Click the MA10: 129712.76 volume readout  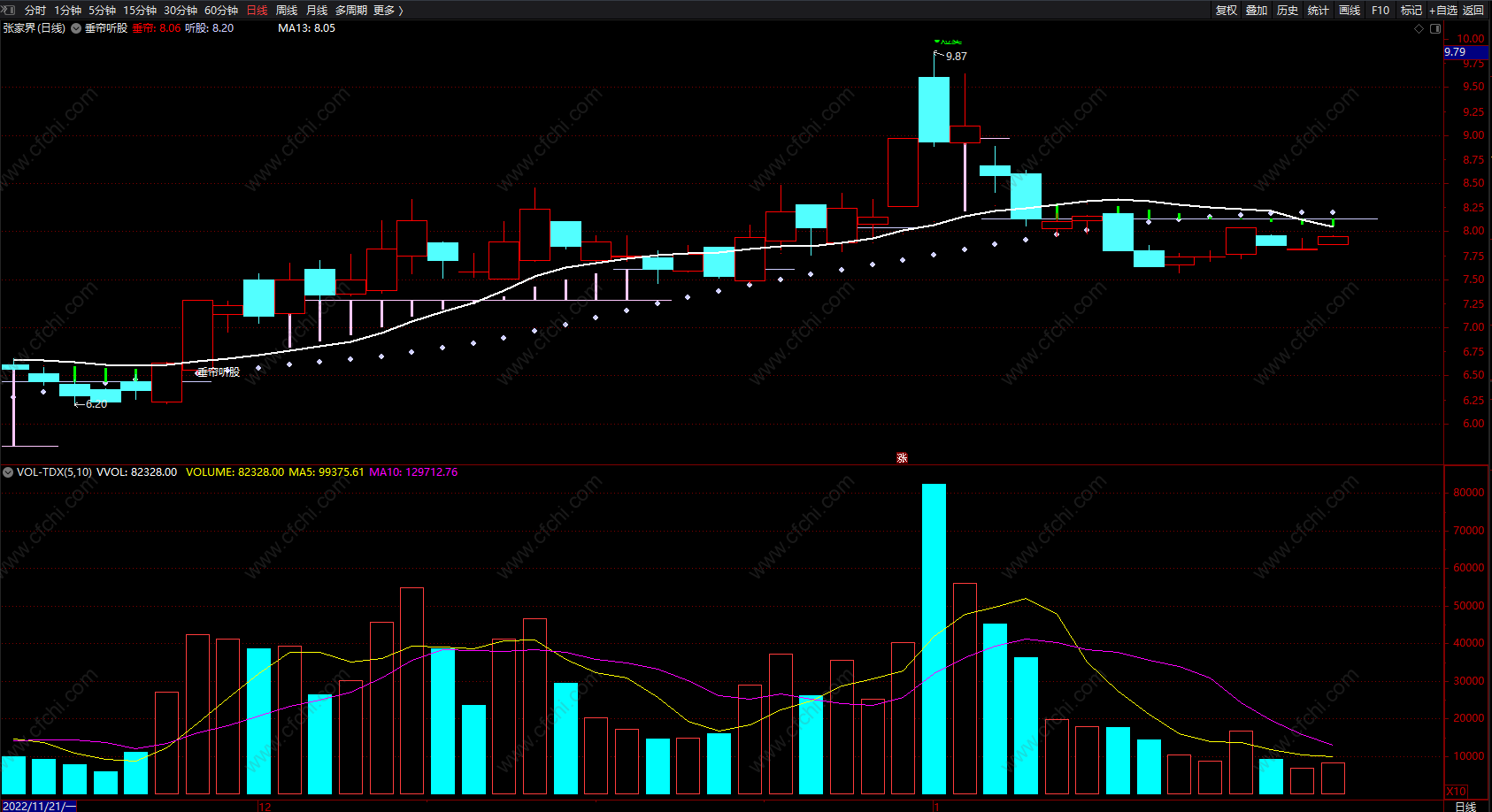point(413,472)
